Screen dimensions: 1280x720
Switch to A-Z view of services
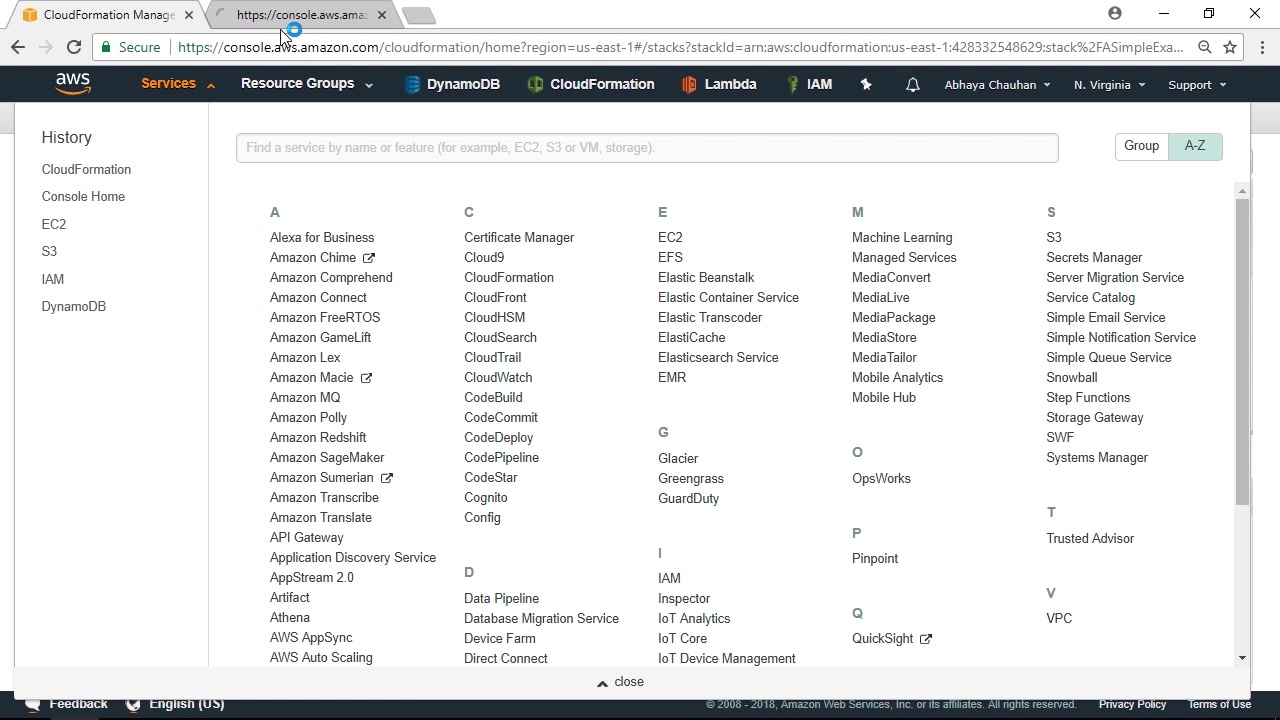click(1195, 146)
